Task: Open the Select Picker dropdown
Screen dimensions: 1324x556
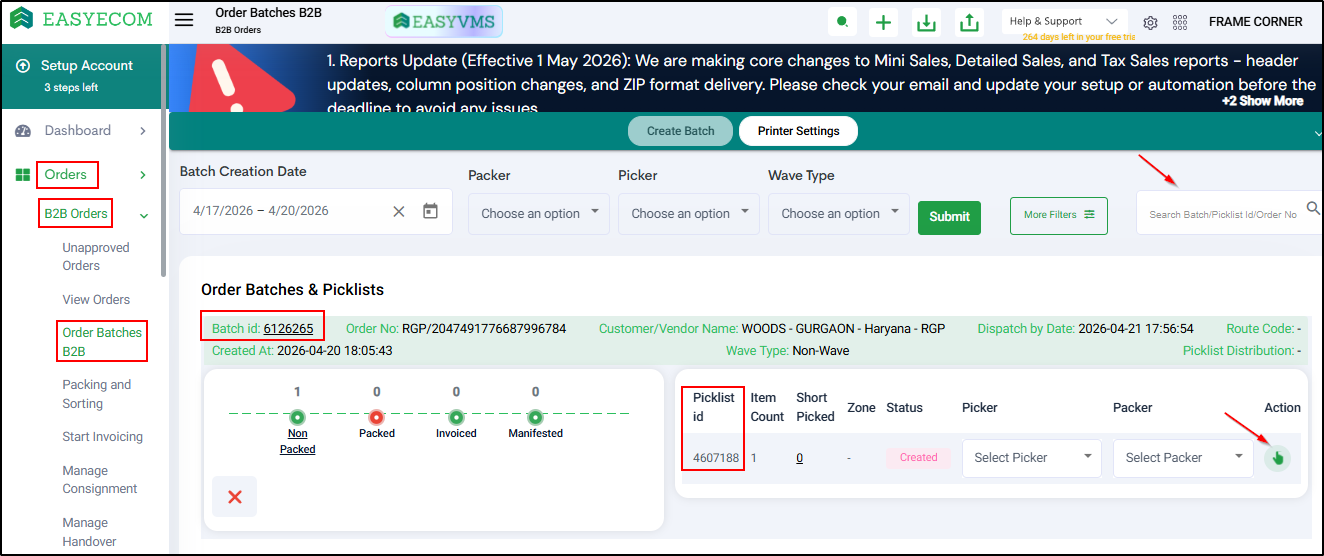Action: [1032, 458]
